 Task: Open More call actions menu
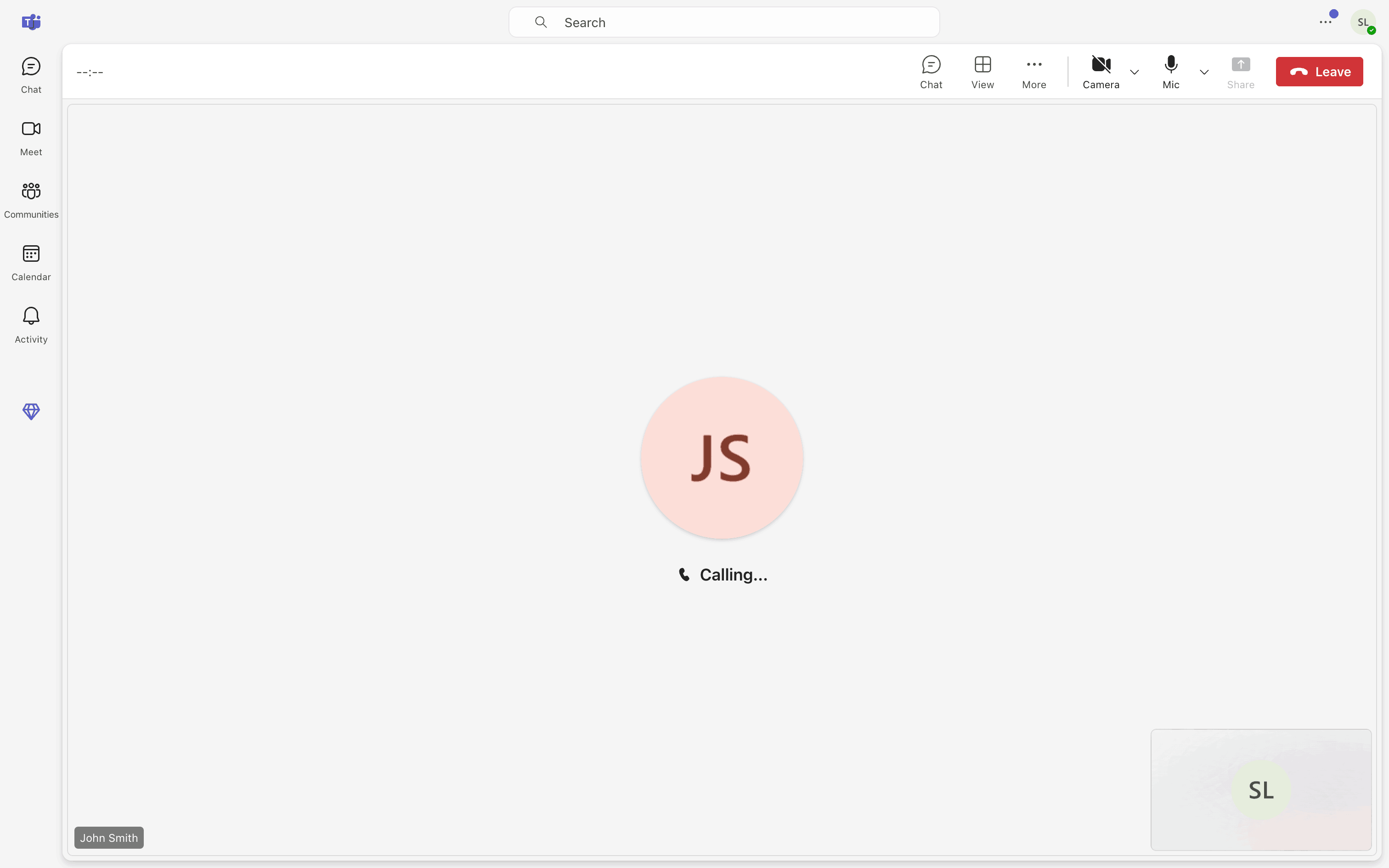click(x=1034, y=72)
